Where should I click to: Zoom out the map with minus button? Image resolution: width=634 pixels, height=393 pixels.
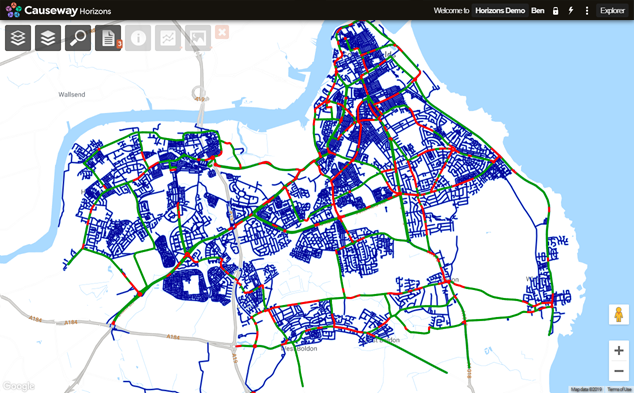tap(619, 371)
